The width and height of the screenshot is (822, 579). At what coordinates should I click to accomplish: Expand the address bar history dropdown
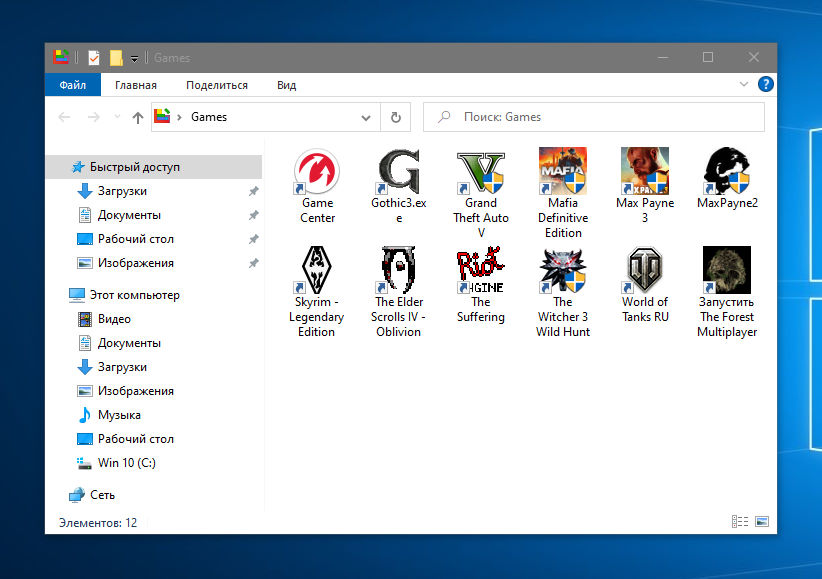(x=366, y=117)
